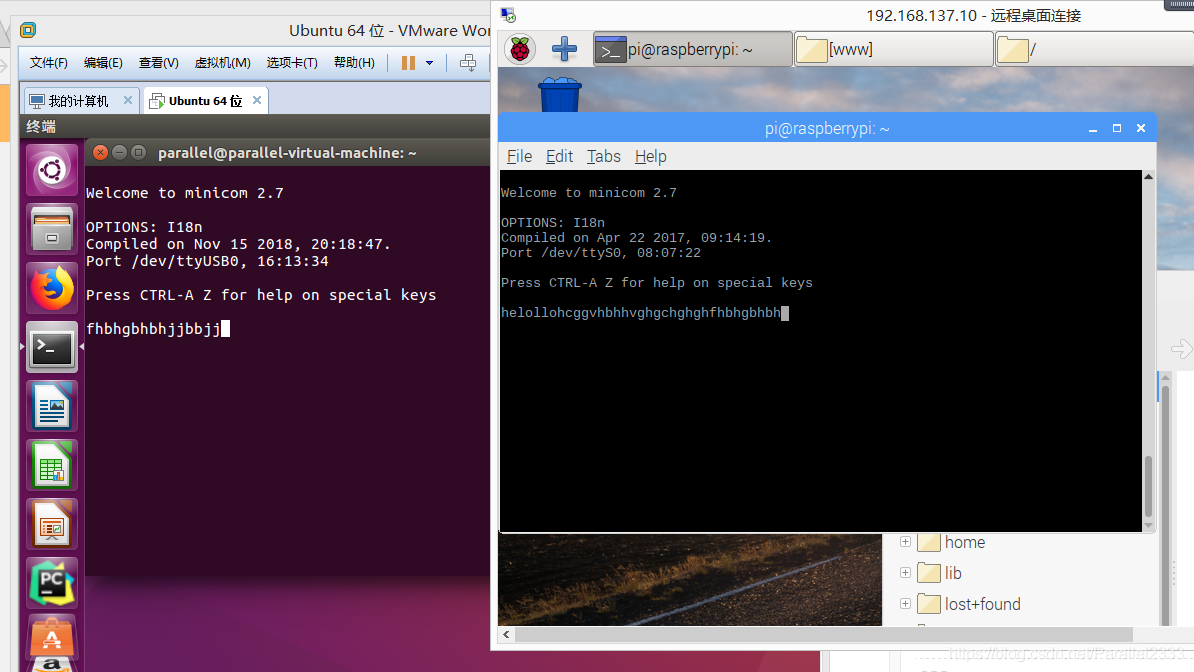The width and height of the screenshot is (1194, 672).
Task: Minimize Ubuntu terminal using gray circle button
Action: 120,152
